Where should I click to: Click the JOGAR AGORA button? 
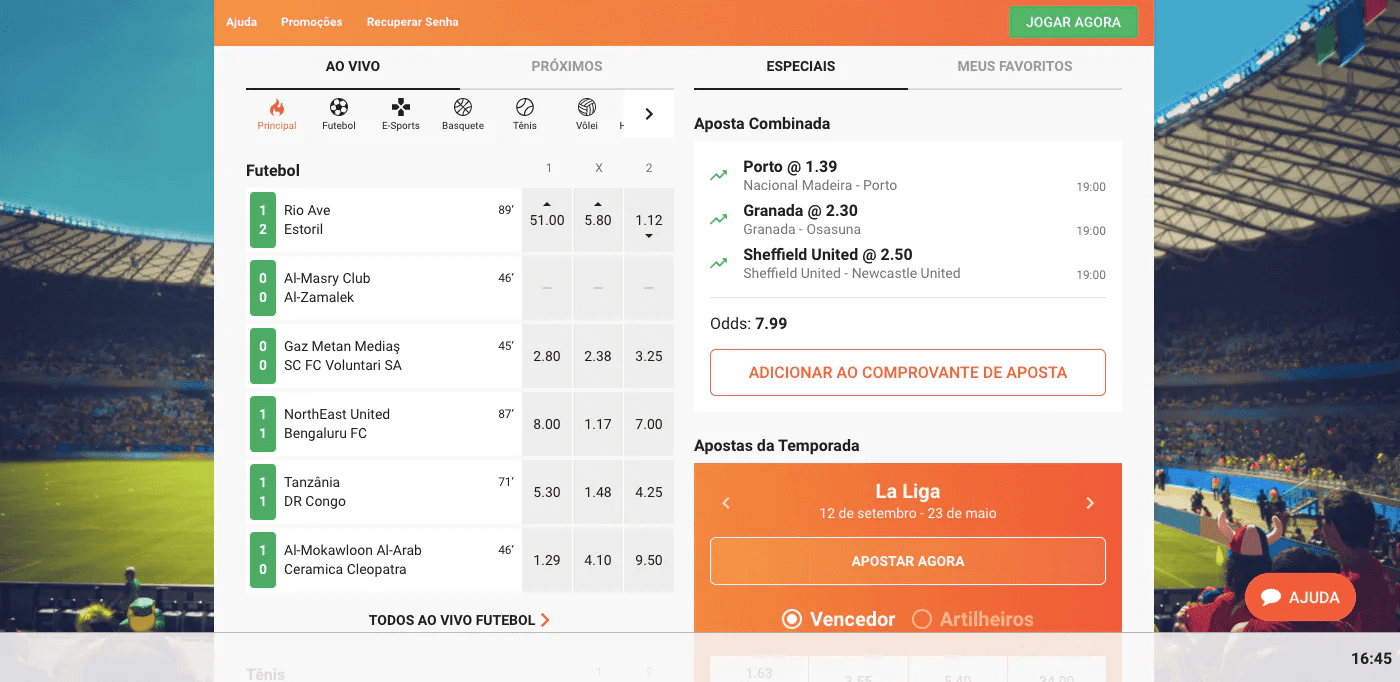[1073, 22]
